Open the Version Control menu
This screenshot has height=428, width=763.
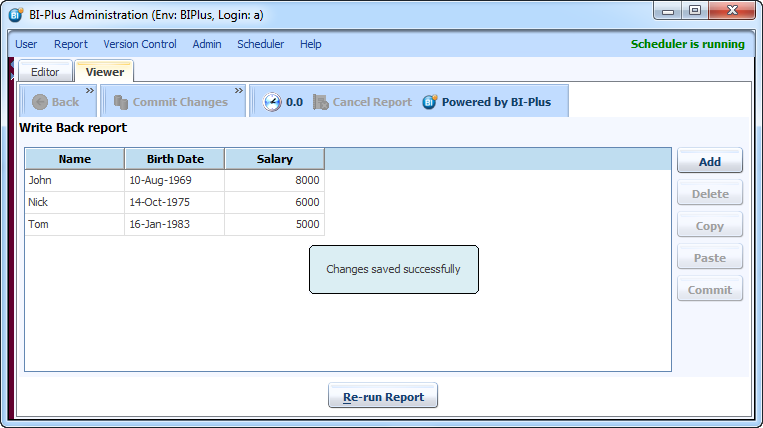[x=140, y=44]
